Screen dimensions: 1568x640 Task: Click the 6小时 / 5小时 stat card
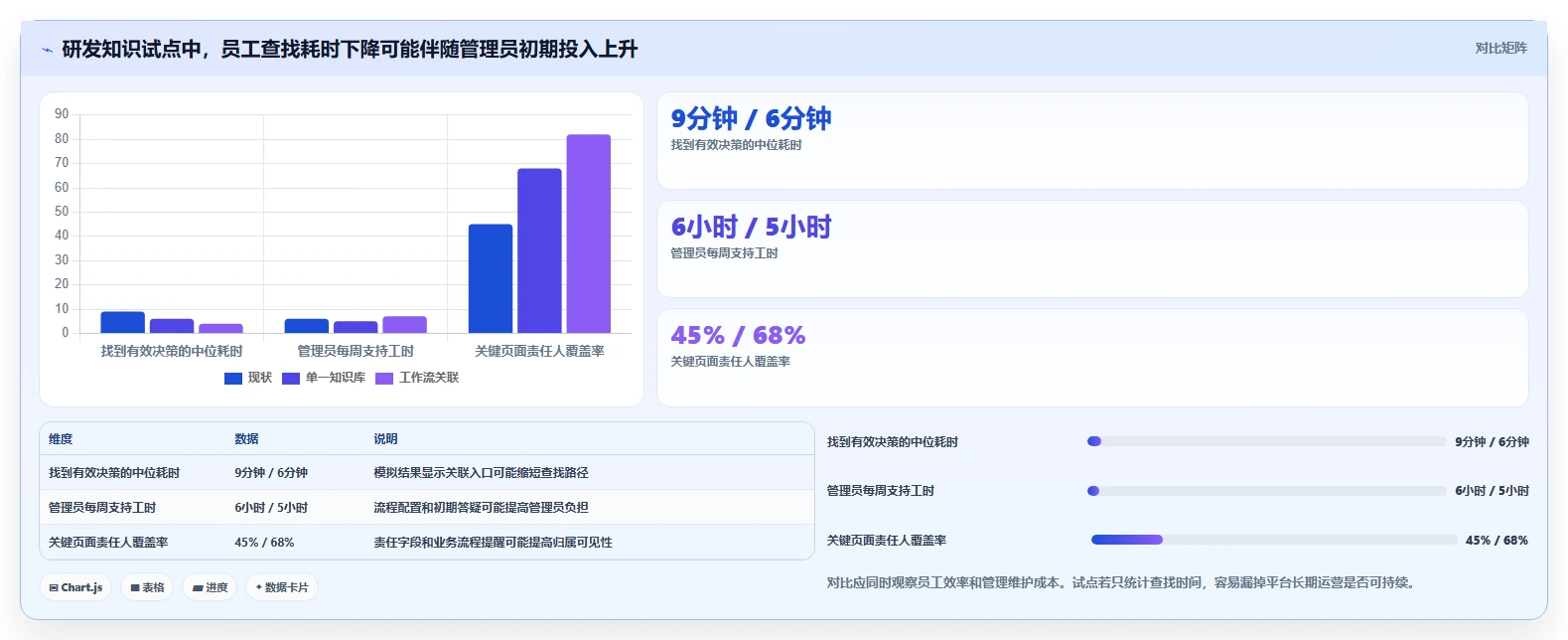click(x=1092, y=248)
